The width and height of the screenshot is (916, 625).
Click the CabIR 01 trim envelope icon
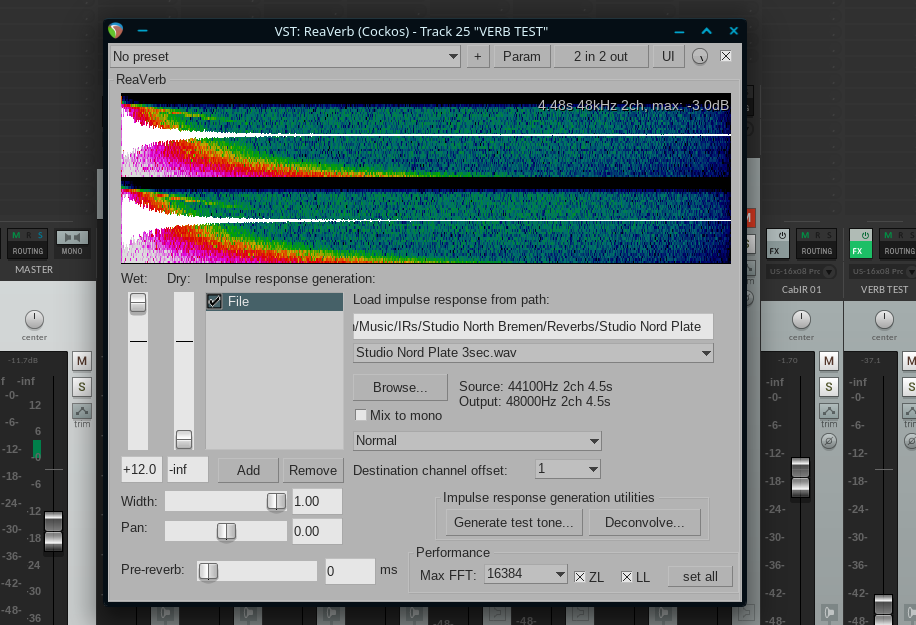pos(828,411)
